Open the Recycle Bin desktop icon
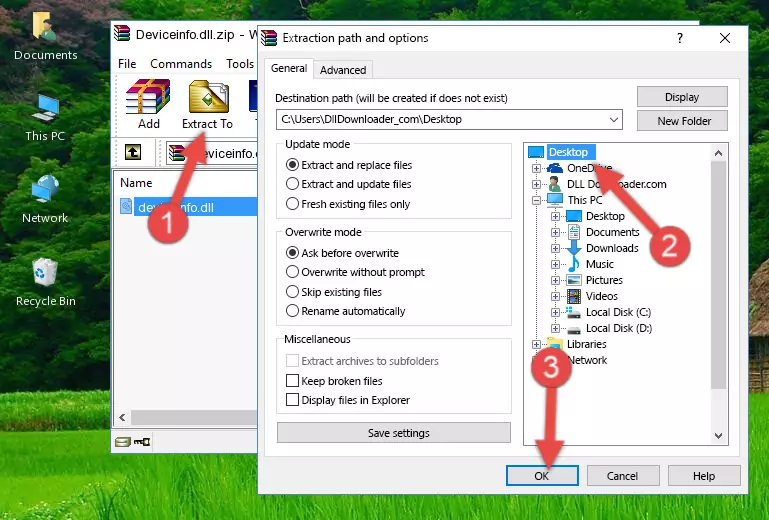 click(45, 282)
